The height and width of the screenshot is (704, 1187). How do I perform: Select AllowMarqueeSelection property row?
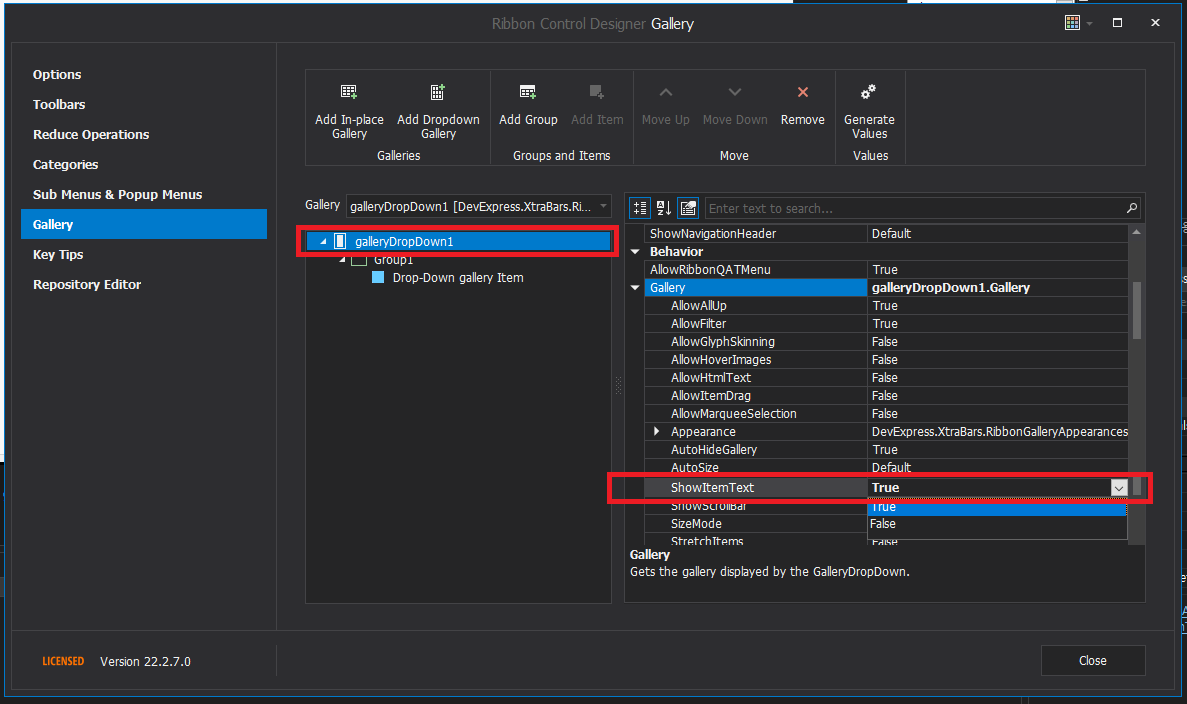click(886, 414)
